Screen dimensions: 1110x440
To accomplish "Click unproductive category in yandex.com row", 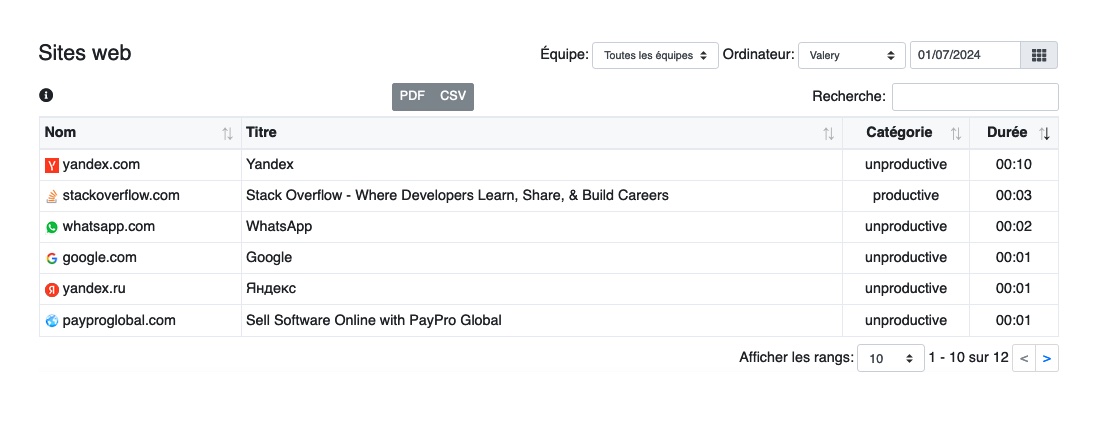I will click(905, 164).
